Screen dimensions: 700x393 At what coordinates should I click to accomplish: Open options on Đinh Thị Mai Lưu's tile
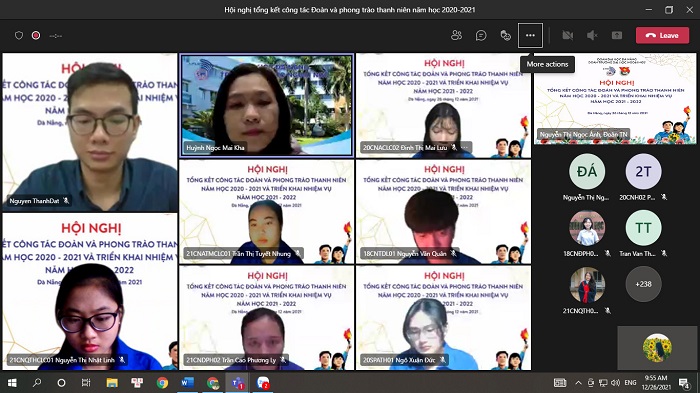[465, 147]
